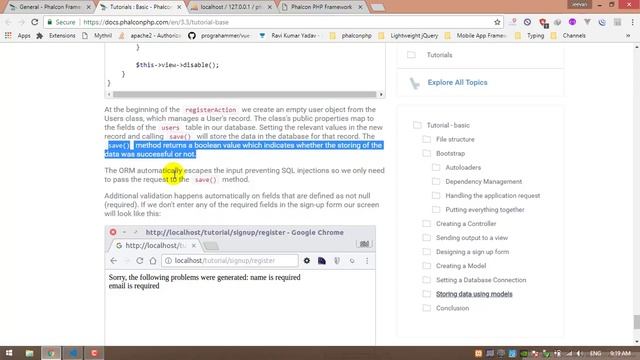The width and height of the screenshot is (640, 360).
Task: Click the purple circle extension icon
Action: tap(572, 22)
